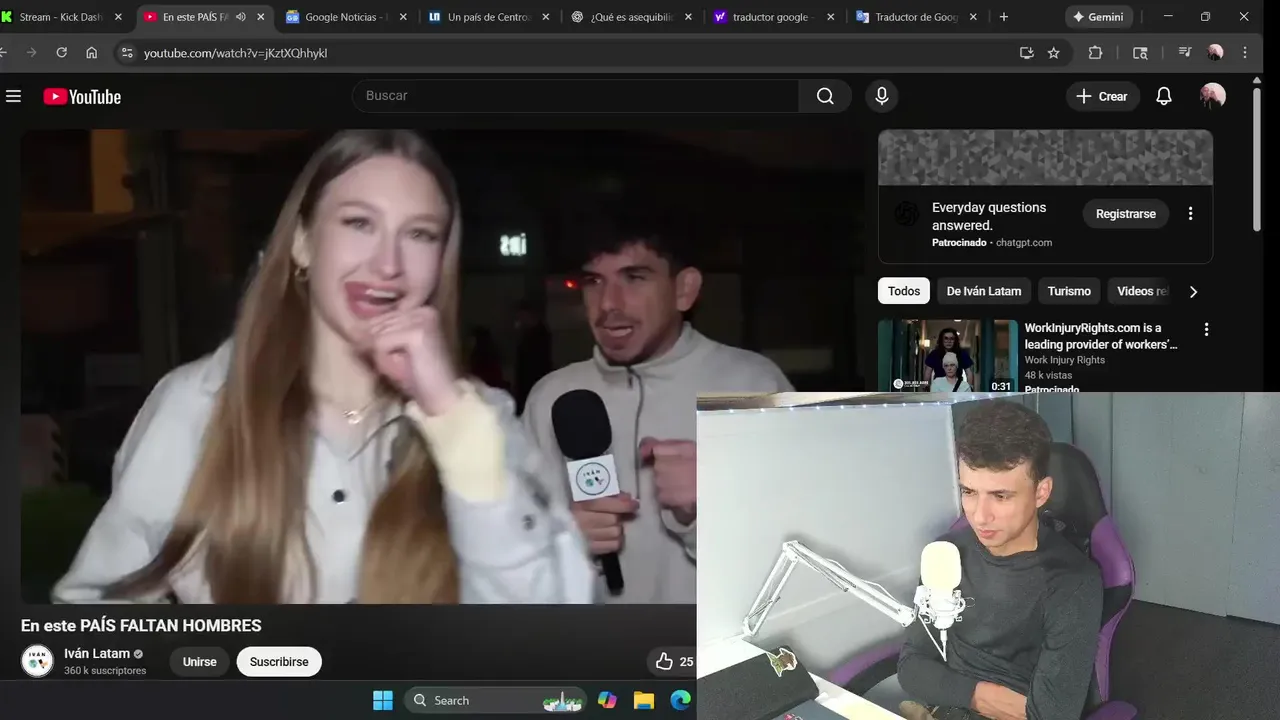This screenshot has height=720, width=1280.
Task: Go to the YouTube home logo
Action: click(x=82, y=96)
